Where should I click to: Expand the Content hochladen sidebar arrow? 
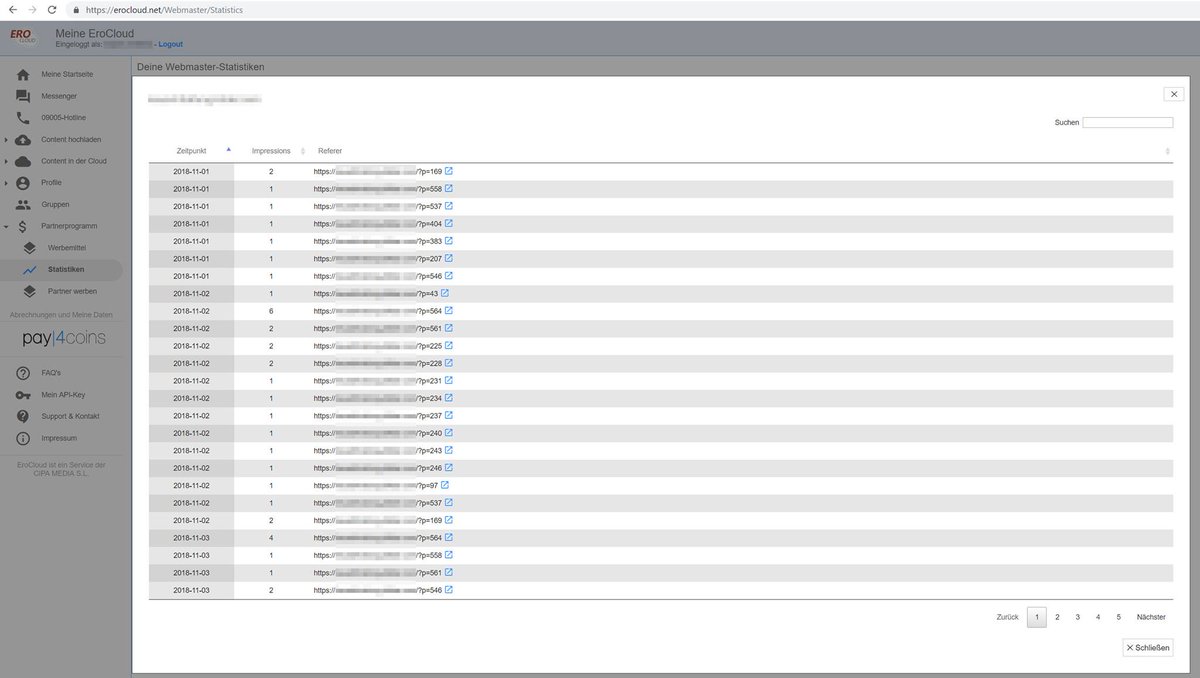click(x=6, y=140)
